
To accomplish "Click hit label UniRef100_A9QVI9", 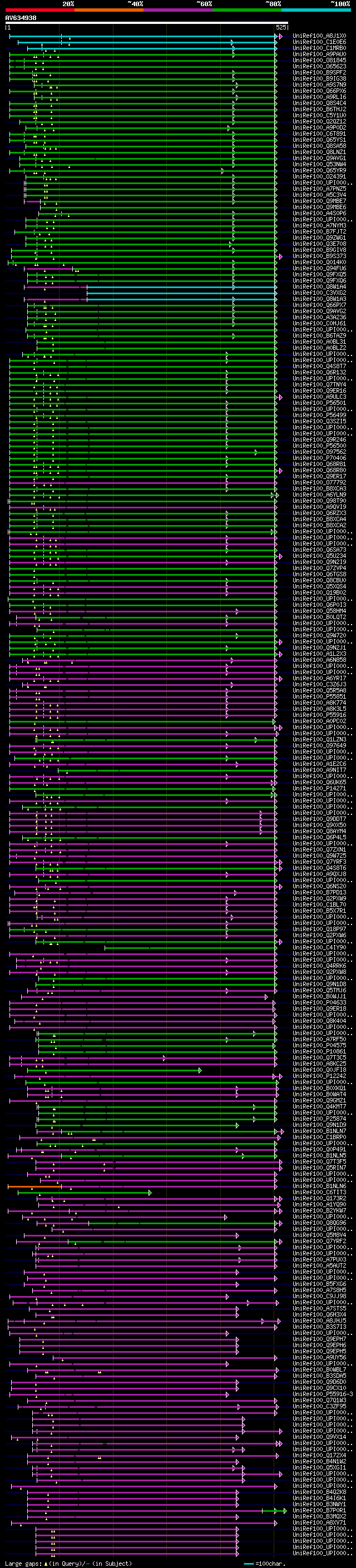I will point(319,507).
